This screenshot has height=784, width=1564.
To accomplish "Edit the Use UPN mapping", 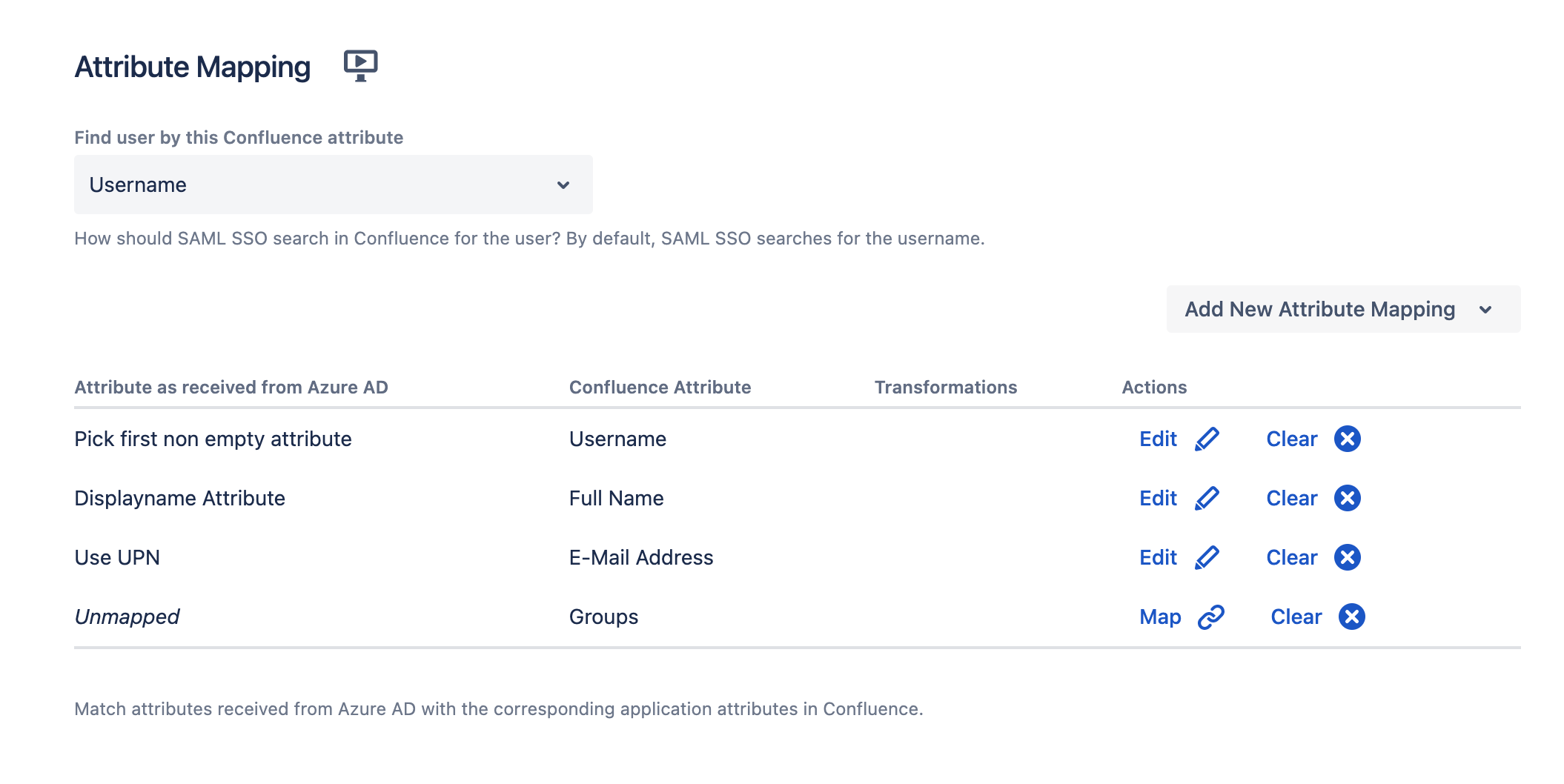I will [1158, 557].
